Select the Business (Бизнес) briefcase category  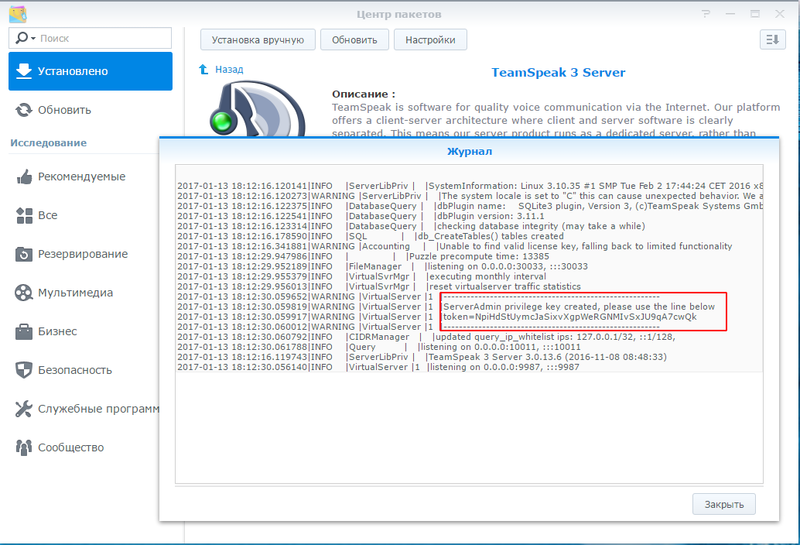pos(24,332)
